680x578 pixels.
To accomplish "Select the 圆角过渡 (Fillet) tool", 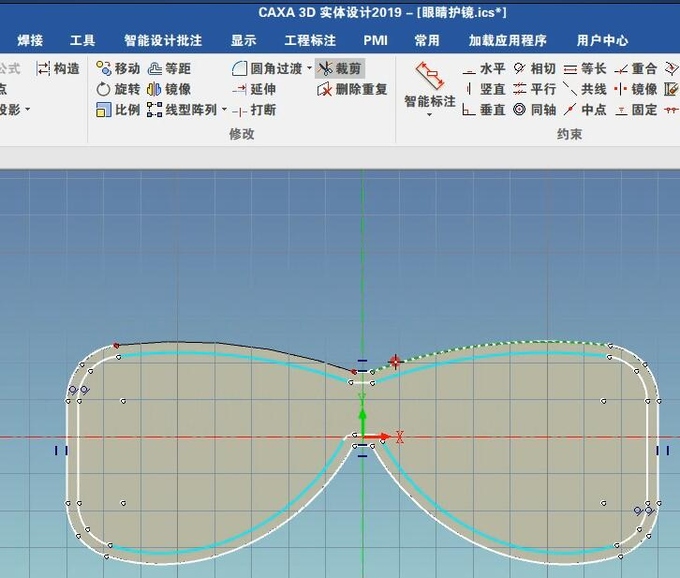I will pos(267,69).
